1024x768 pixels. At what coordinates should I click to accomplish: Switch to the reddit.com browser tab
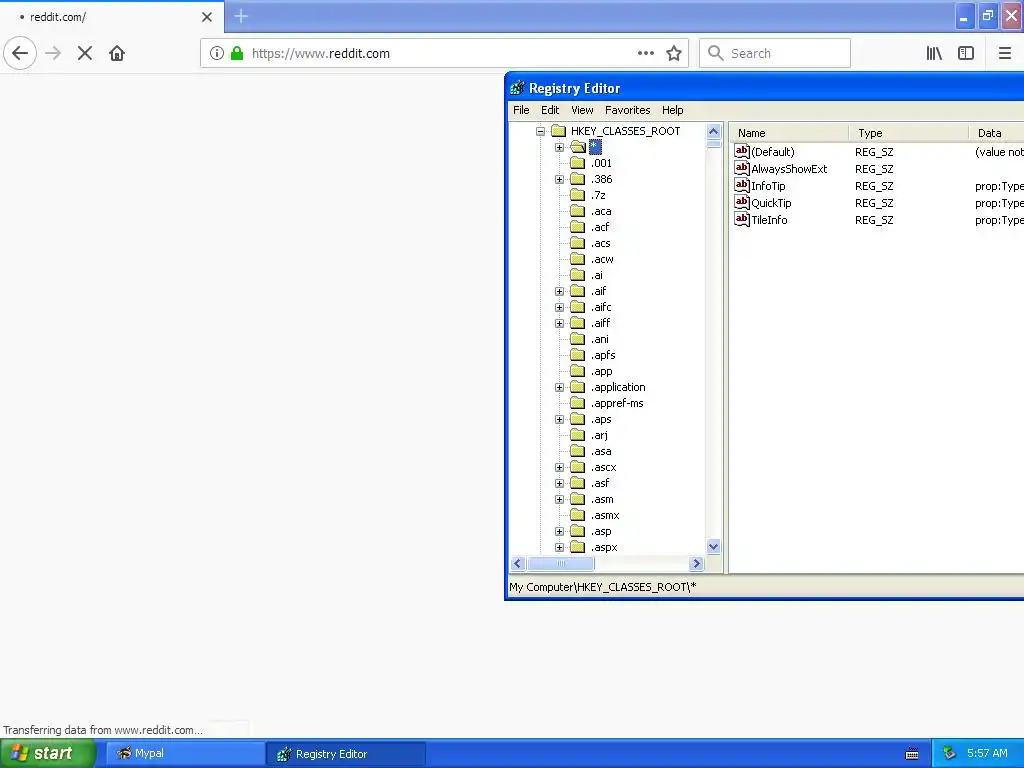(x=111, y=17)
